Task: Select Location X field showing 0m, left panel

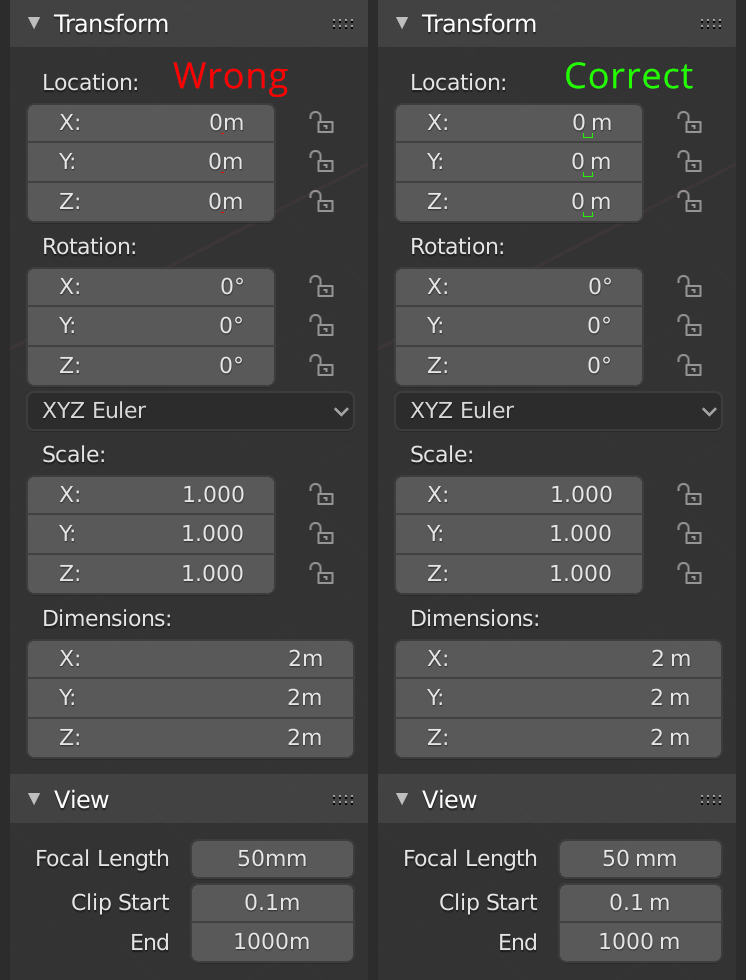Action: [x=151, y=123]
